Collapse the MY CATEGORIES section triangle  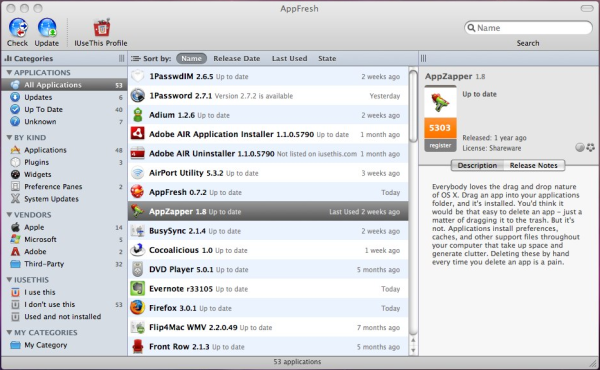[x=9, y=333]
